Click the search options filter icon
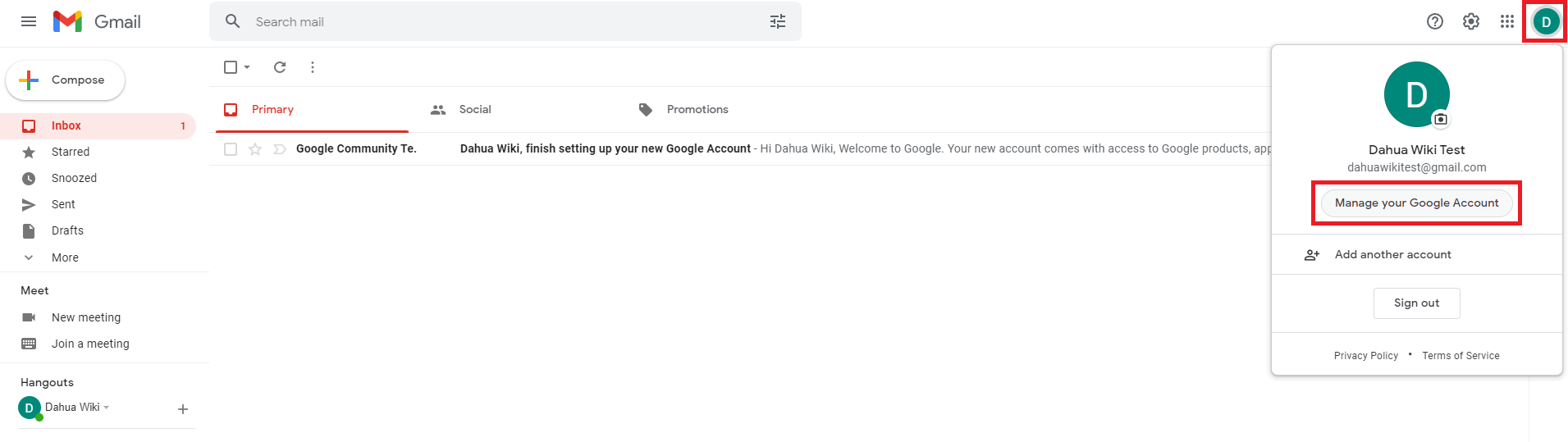The height and width of the screenshot is (442, 1568). pos(778,21)
